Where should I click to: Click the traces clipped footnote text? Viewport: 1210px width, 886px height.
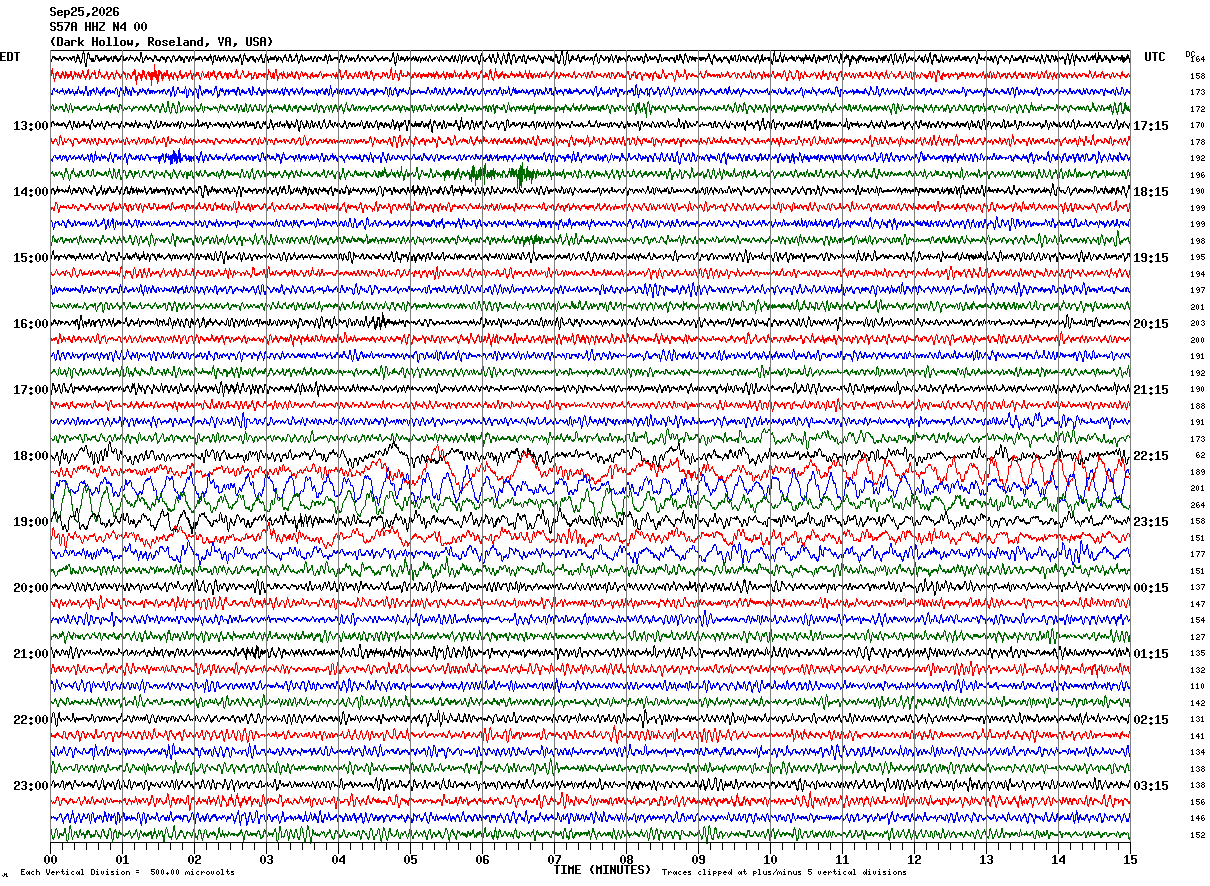[x=784, y=873]
